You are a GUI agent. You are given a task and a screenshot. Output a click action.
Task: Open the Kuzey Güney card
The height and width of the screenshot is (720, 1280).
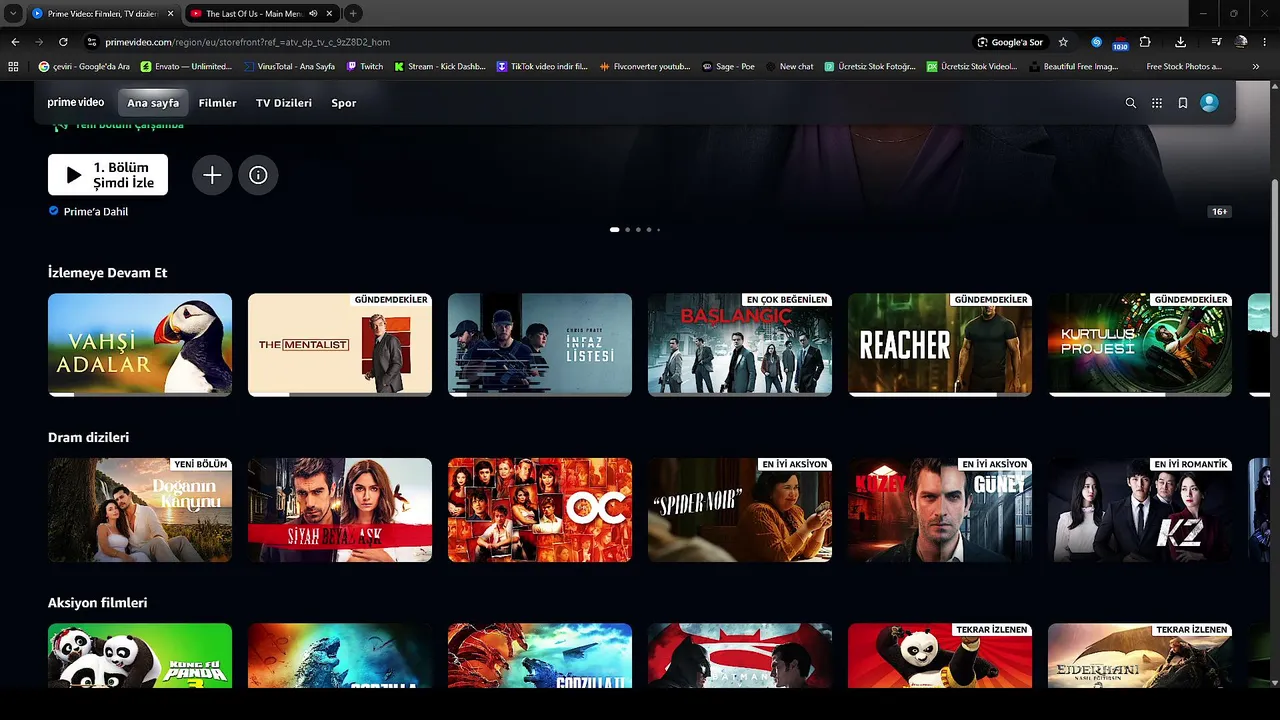click(x=940, y=510)
